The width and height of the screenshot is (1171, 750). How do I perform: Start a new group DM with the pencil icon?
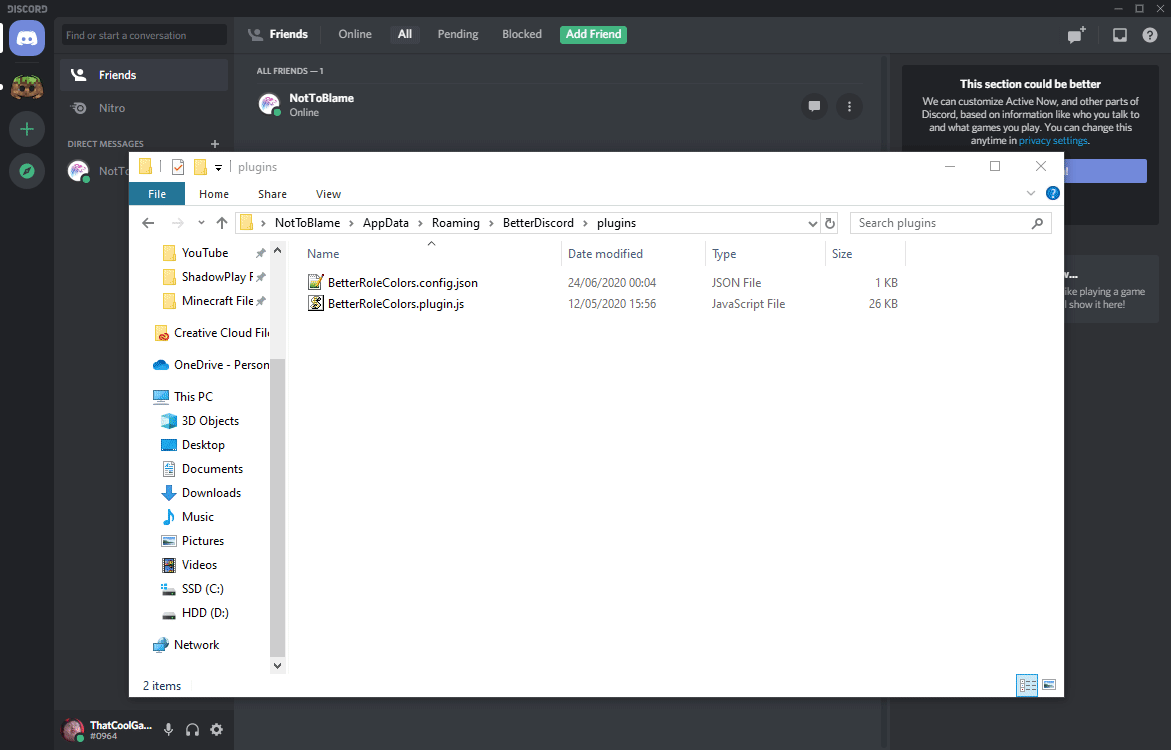pos(1076,34)
